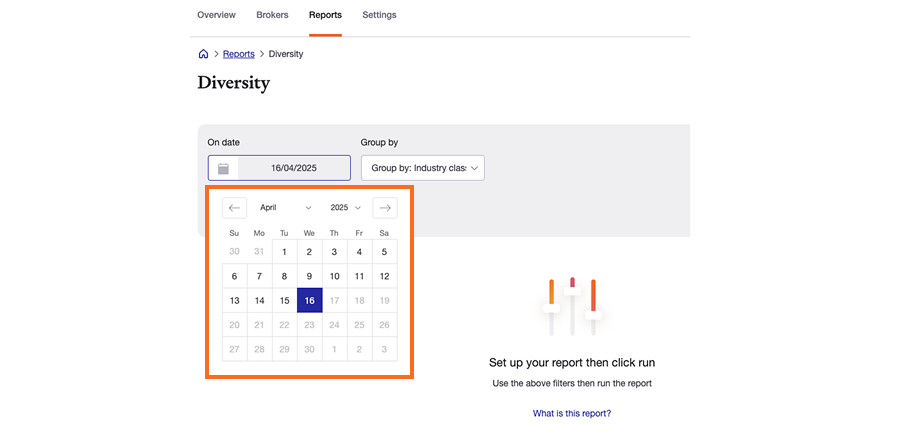Open the Settings tab
The image size is (901, 436).
tap(379, 15)
